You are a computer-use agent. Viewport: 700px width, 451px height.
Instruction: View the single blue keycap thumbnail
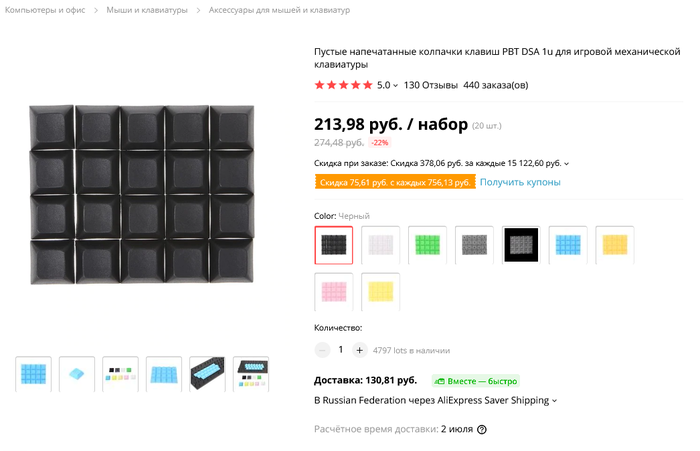click(77, 375)
